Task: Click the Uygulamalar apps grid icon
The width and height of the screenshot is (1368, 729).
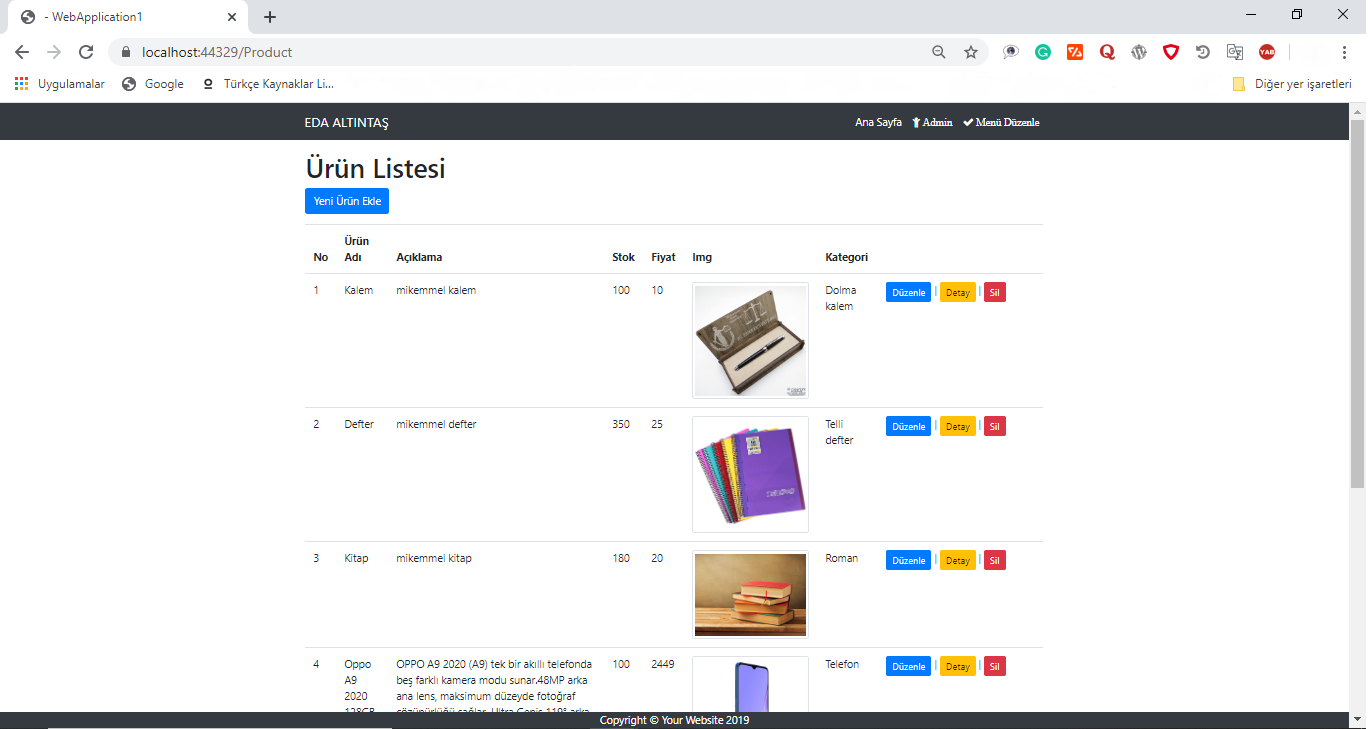Action: [21, 84]
